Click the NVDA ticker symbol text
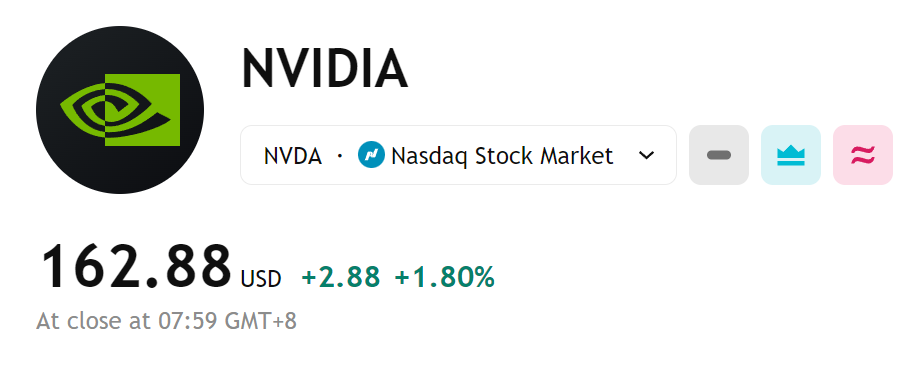The width and height of the screenshot is (906, 372). [x=292, y=157]
